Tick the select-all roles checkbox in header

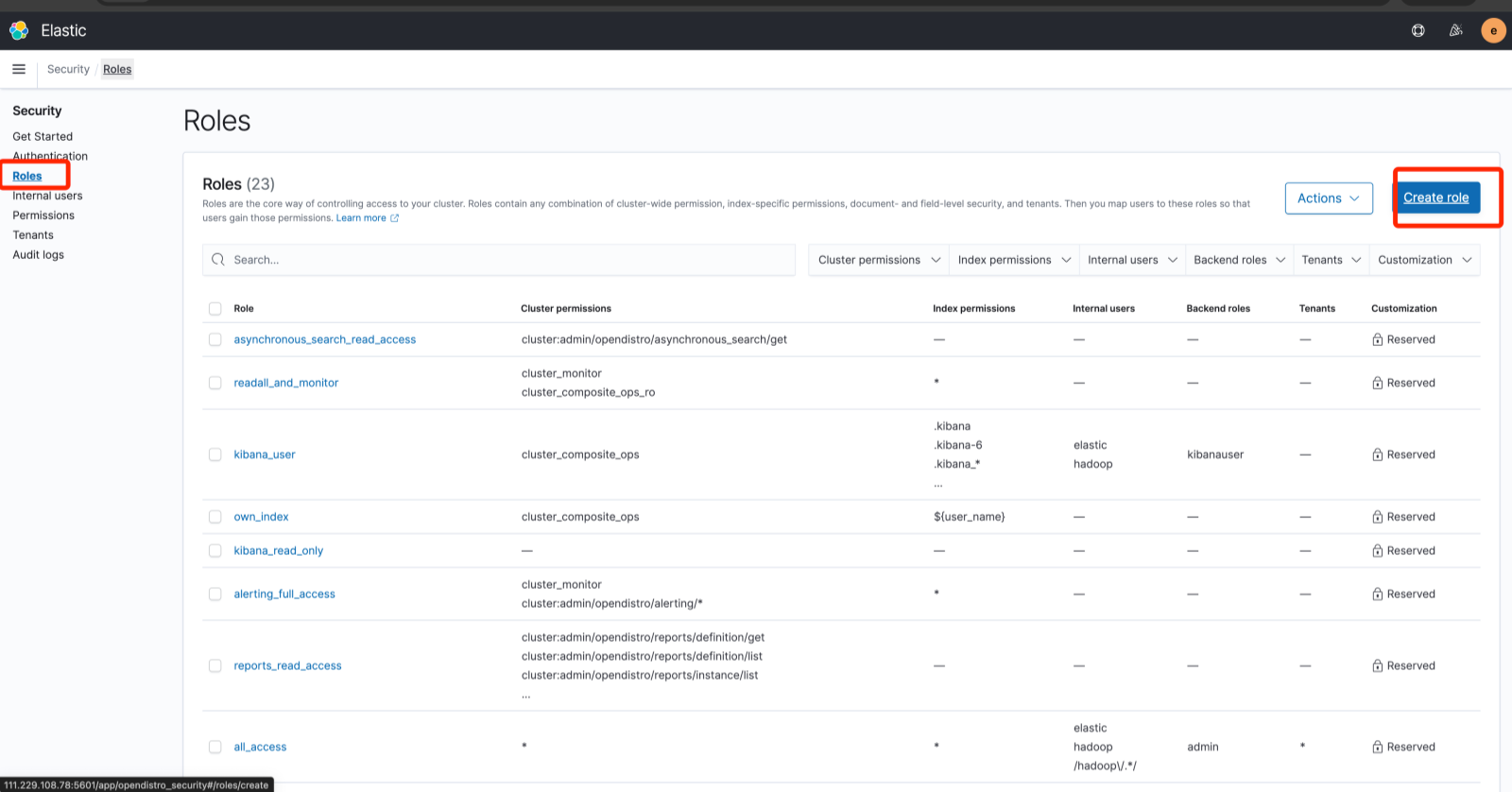point(215,309)
